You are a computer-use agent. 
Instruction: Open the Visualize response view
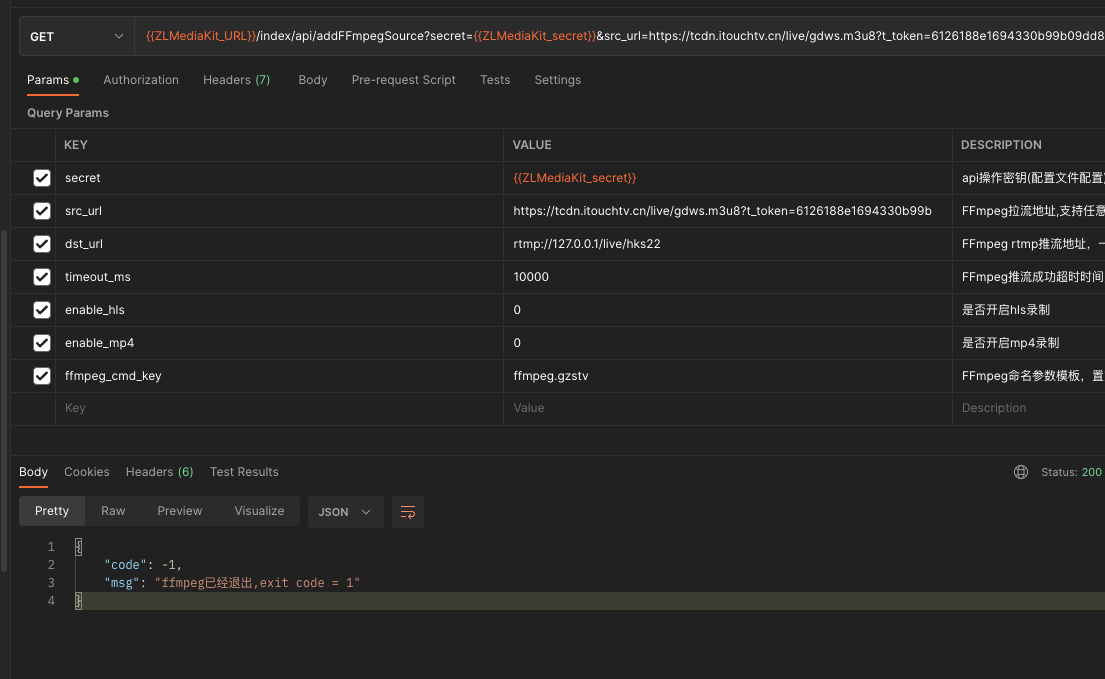tap(259, 511)
